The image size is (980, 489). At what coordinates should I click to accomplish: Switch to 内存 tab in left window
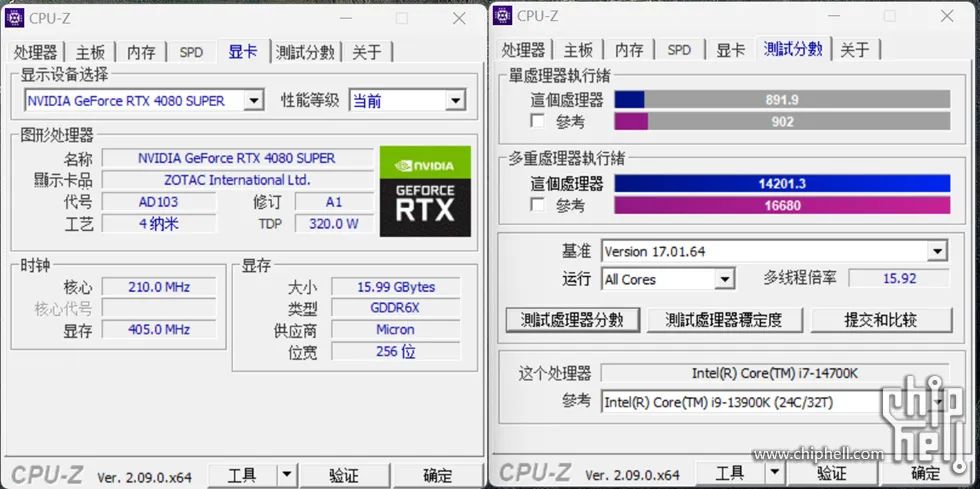point(141,53)
